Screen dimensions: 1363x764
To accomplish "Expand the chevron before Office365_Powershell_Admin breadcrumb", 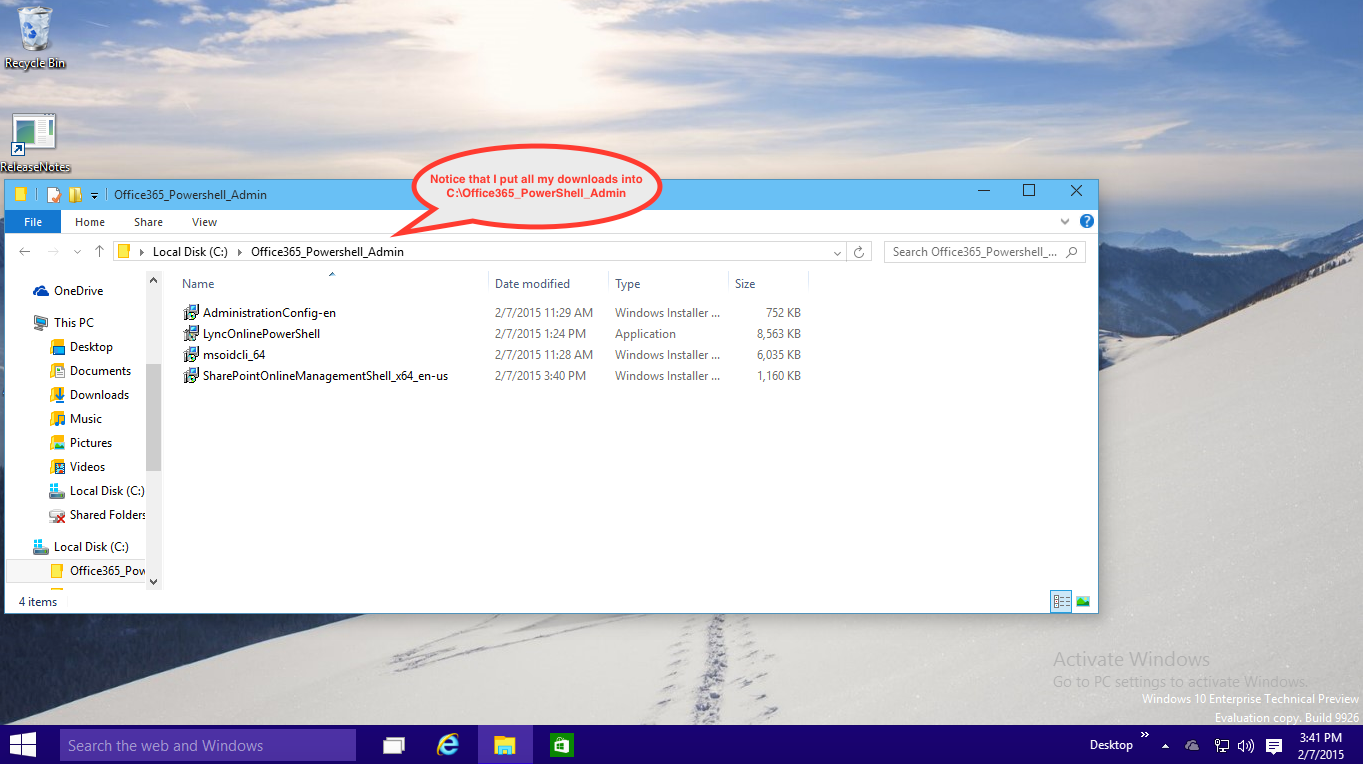I will click(240, 252).
